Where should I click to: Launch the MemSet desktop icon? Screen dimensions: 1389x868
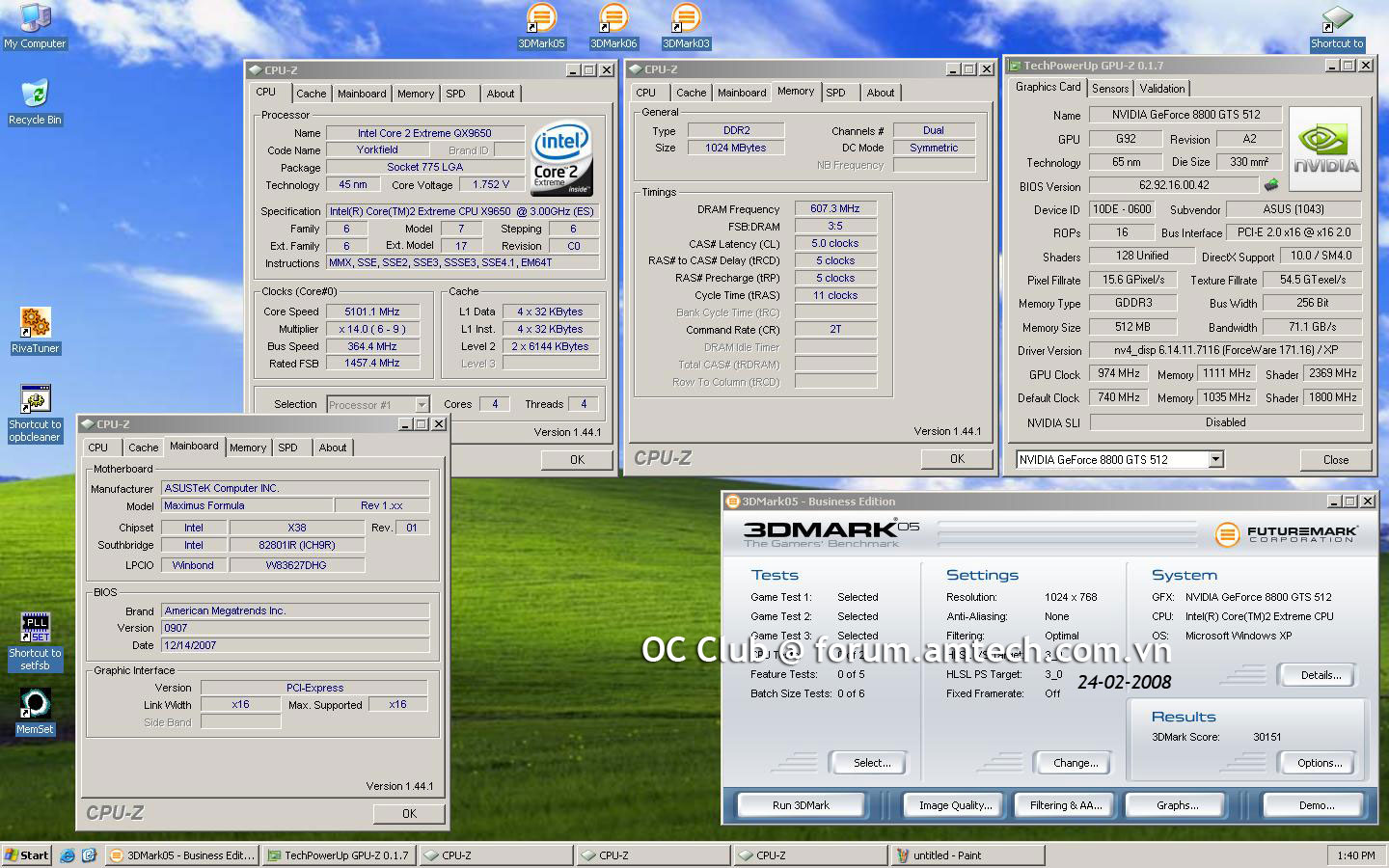[35, 712]
